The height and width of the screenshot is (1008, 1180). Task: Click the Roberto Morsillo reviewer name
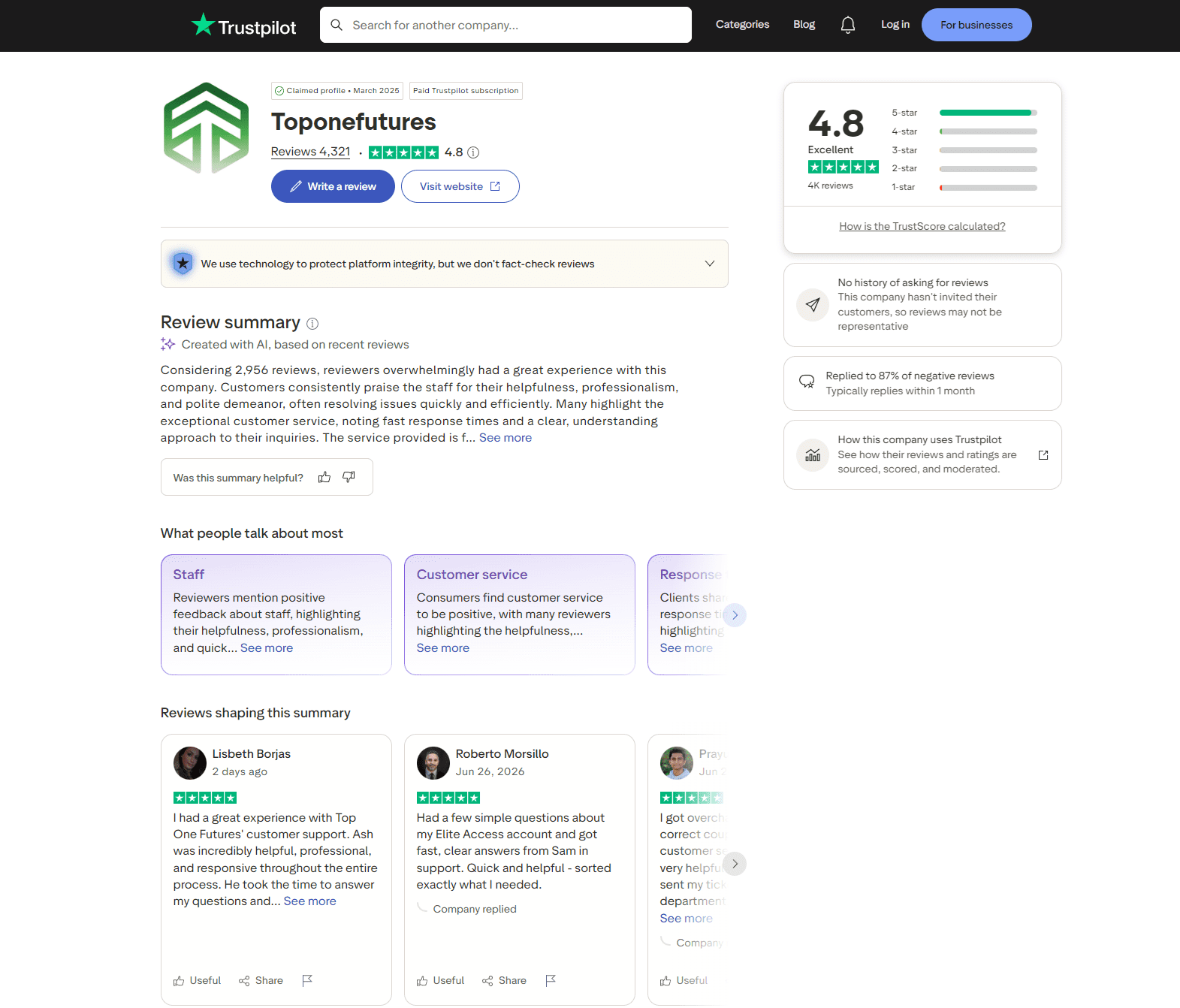point(502,754)
